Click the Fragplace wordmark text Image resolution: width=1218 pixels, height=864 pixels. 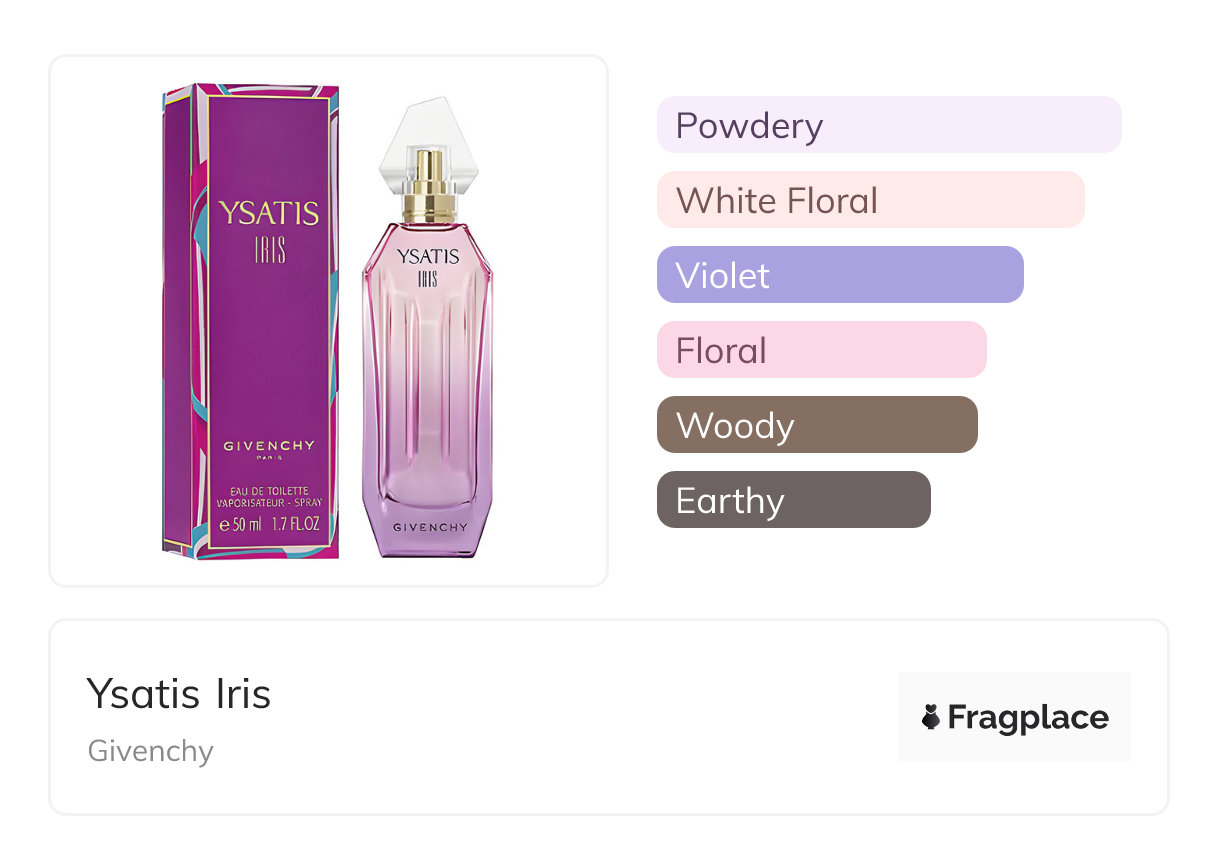(x=1028, y=717)
